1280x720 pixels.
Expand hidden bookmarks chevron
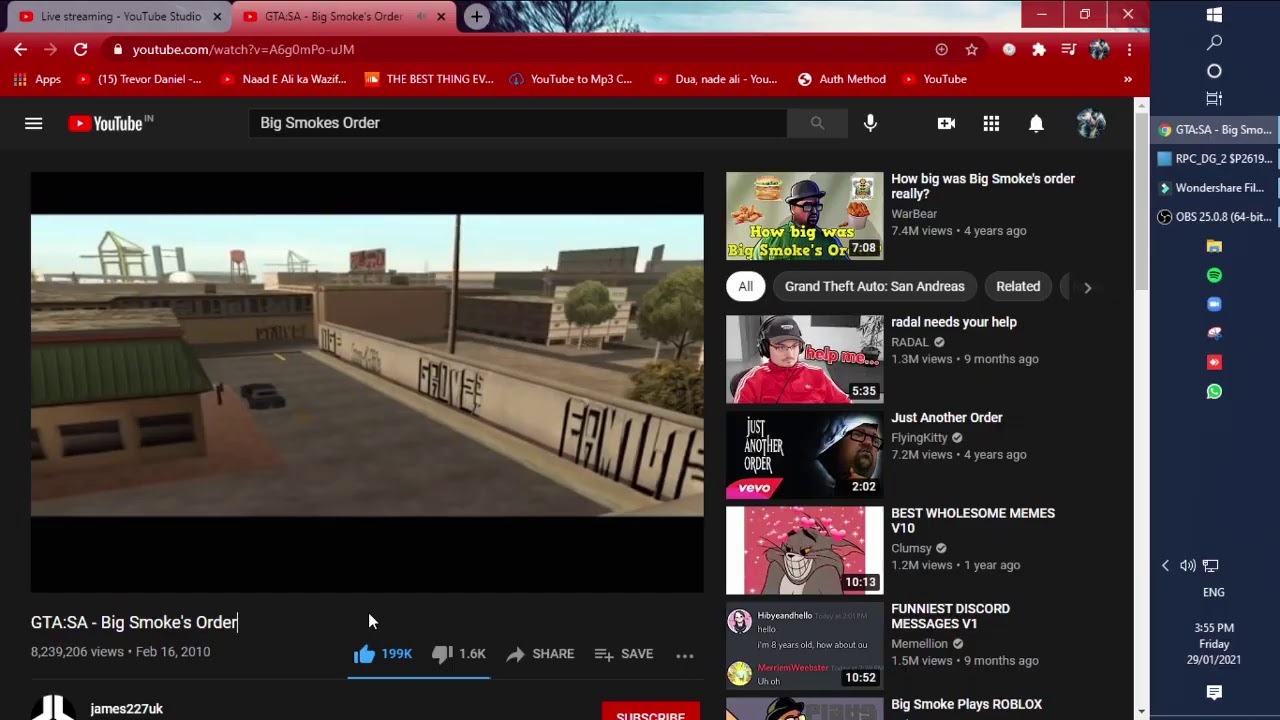(1128, 79)
